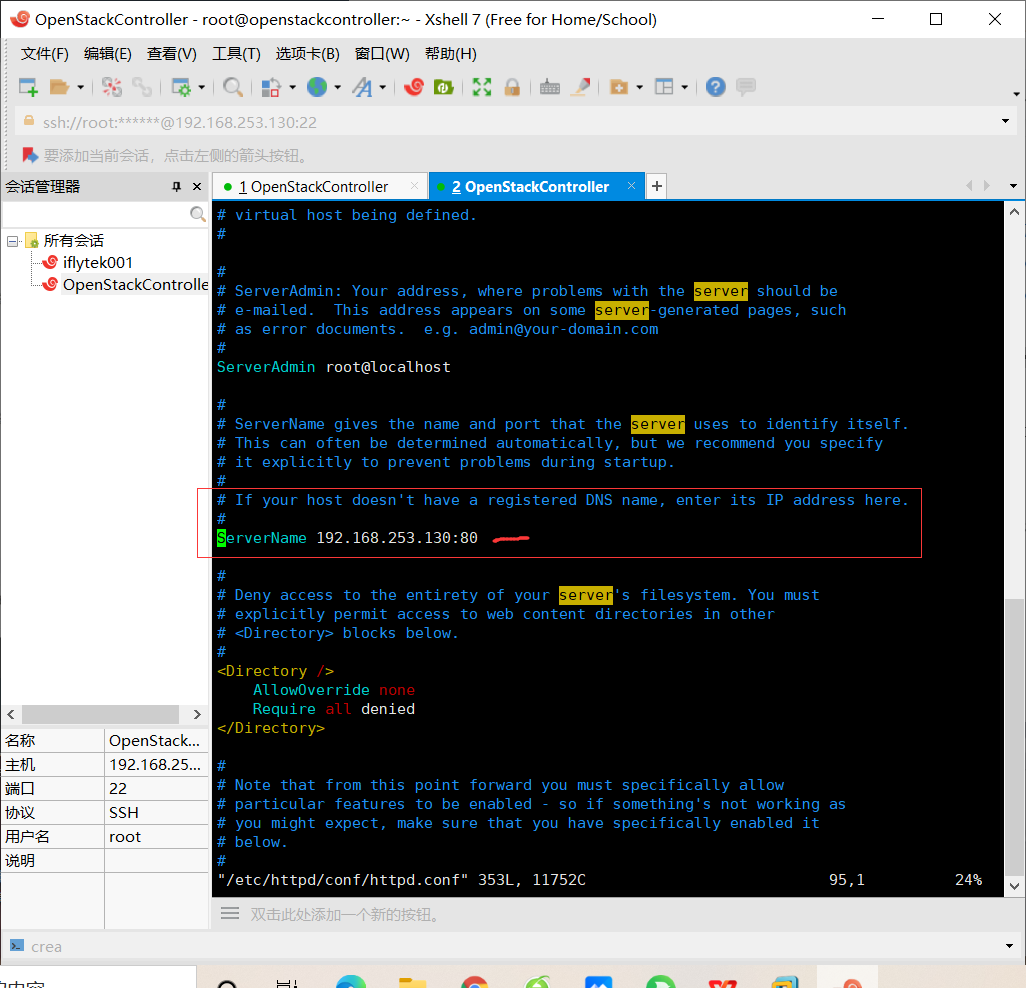Click the highlighter pen icon
This screenshot has width=1026, height=988.
pos(580,87)
